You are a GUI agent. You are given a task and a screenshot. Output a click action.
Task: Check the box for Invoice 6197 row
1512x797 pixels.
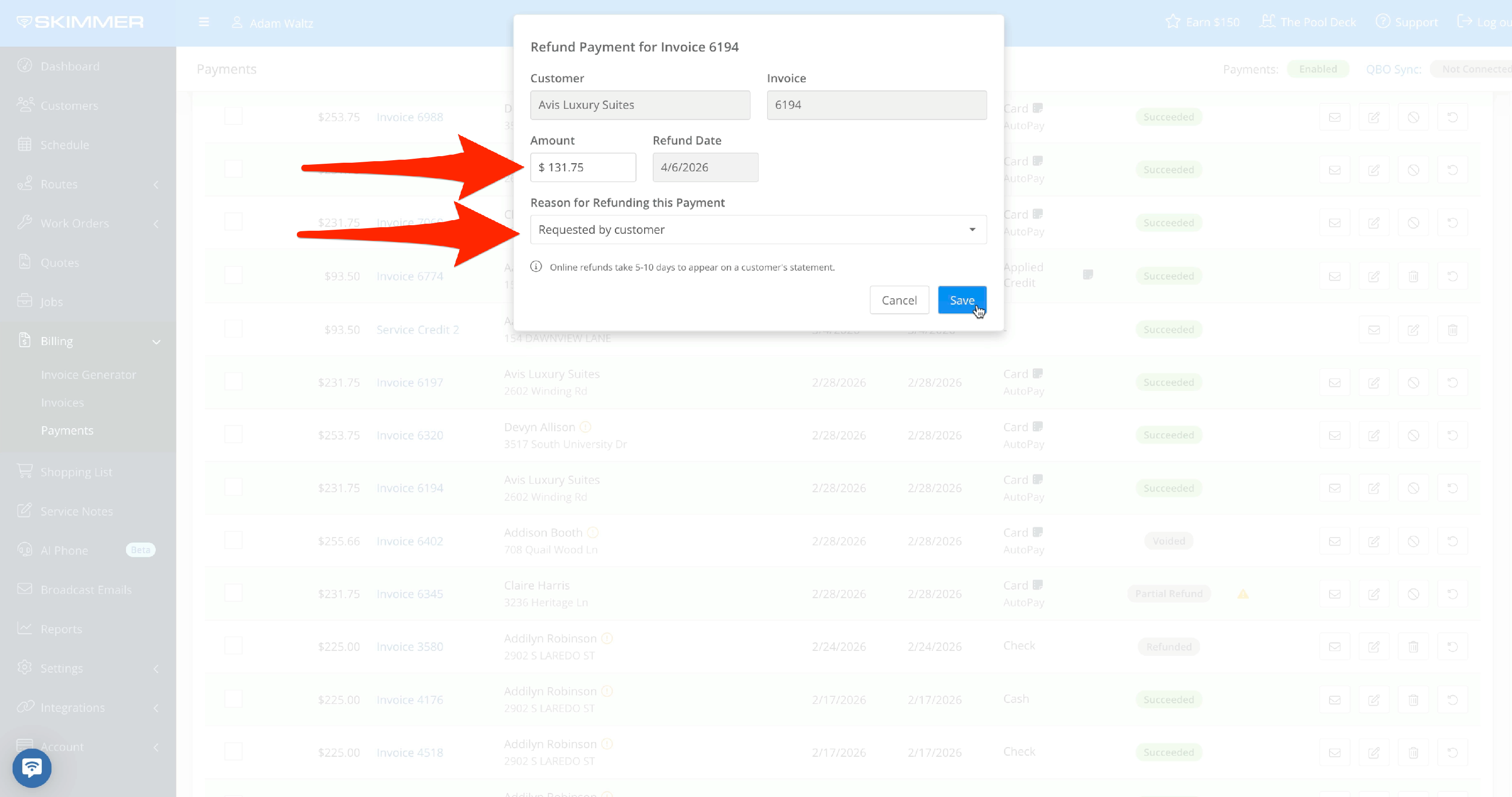point(233,381)
